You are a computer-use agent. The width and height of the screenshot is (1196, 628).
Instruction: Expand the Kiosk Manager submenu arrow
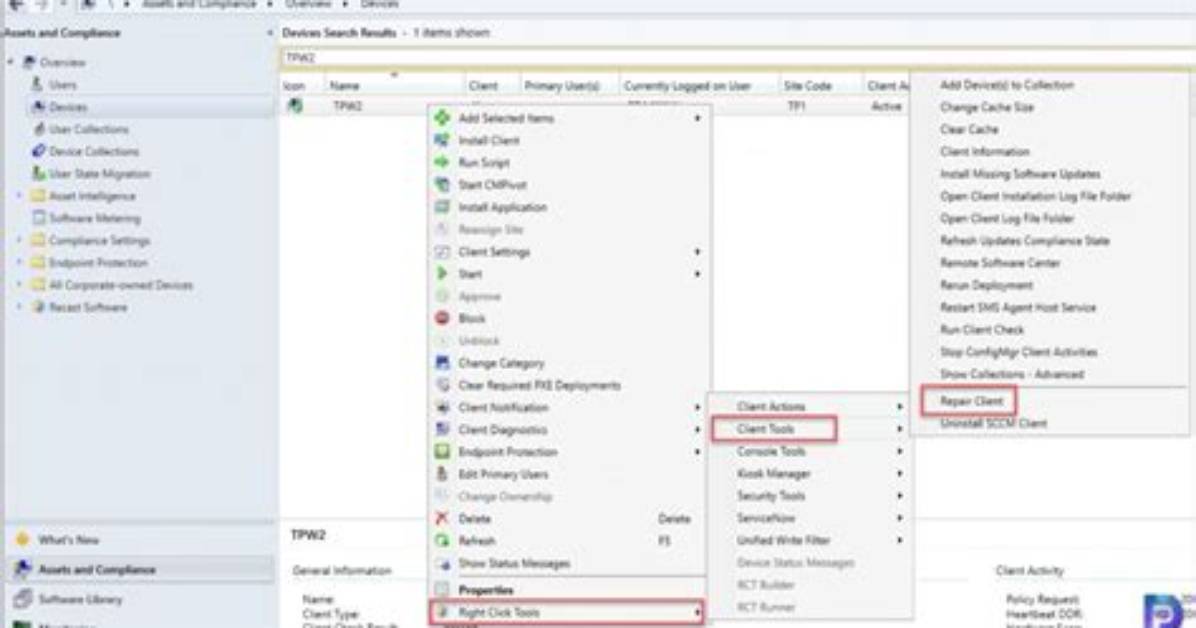(x=900, y=473)
